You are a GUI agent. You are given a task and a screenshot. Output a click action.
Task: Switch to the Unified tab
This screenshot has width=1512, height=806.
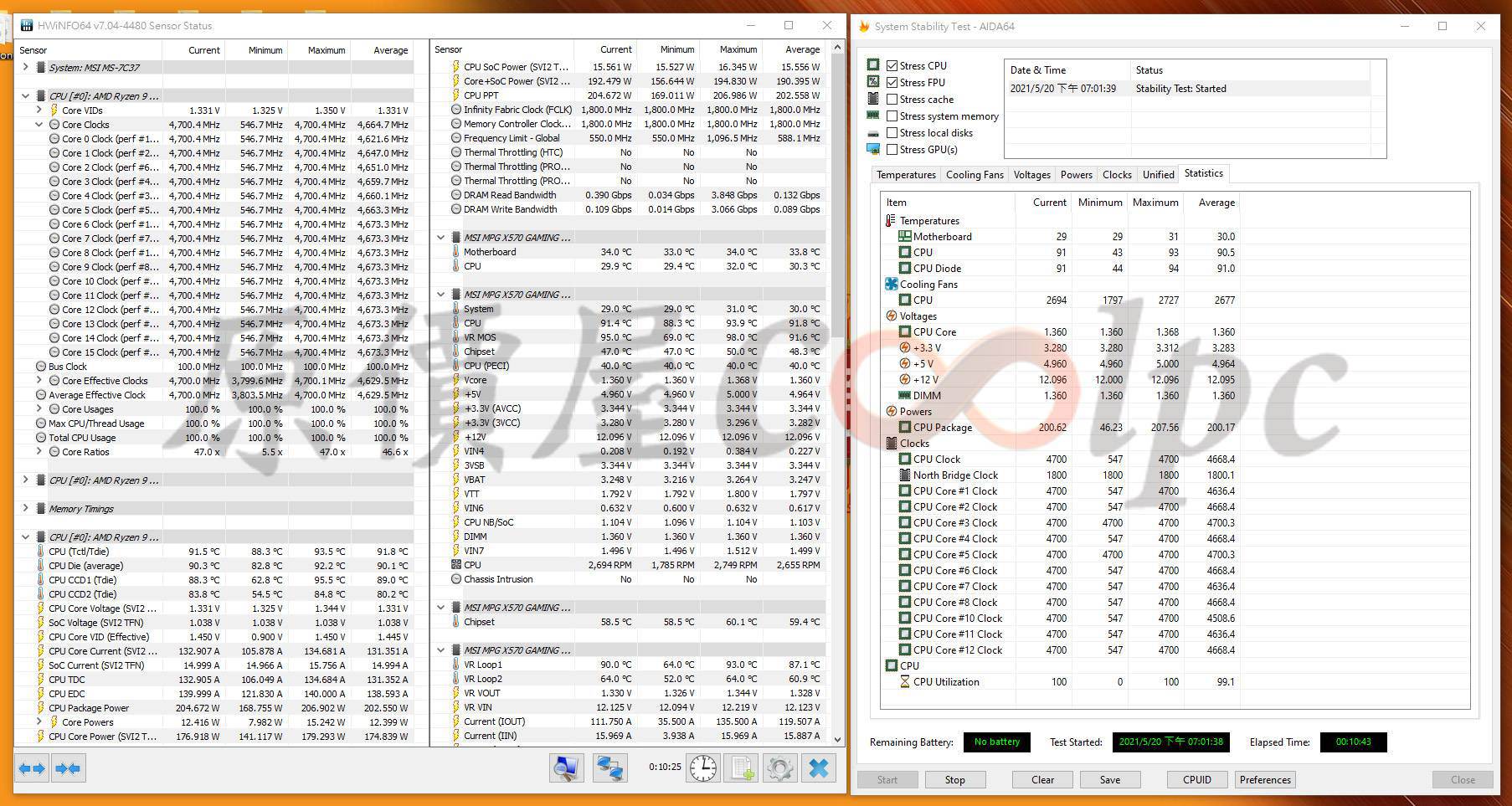tap(1158, 175)
